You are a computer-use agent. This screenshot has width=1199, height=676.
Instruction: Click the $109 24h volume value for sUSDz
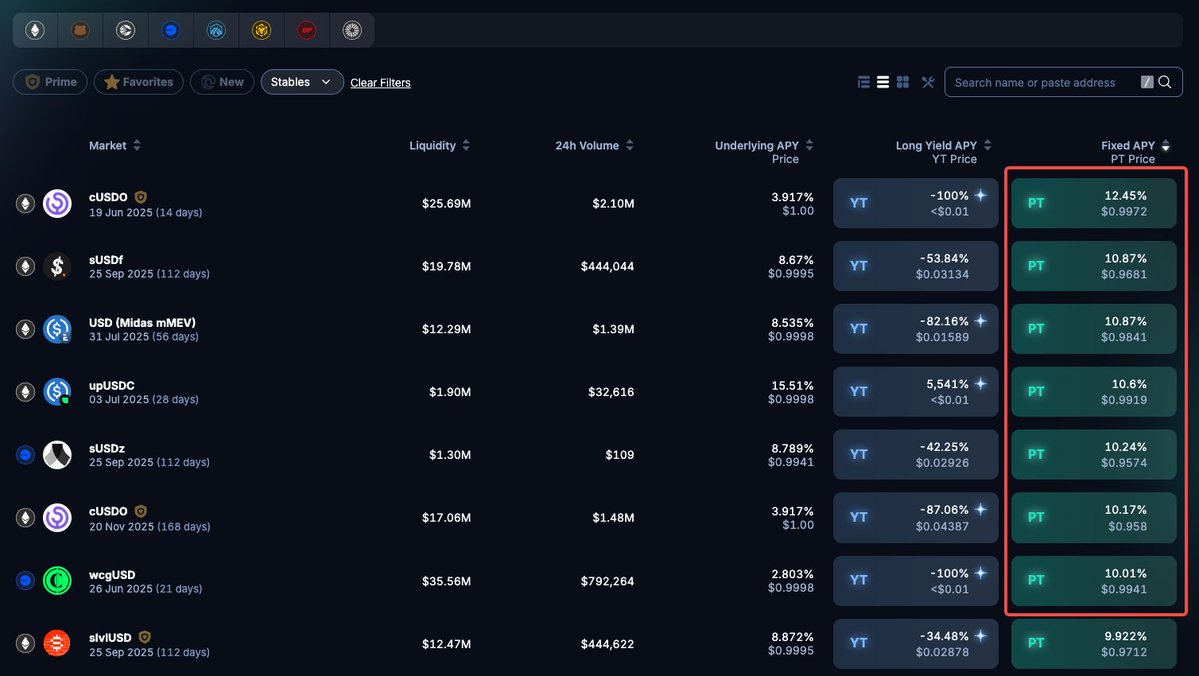(x=619, y=454)
